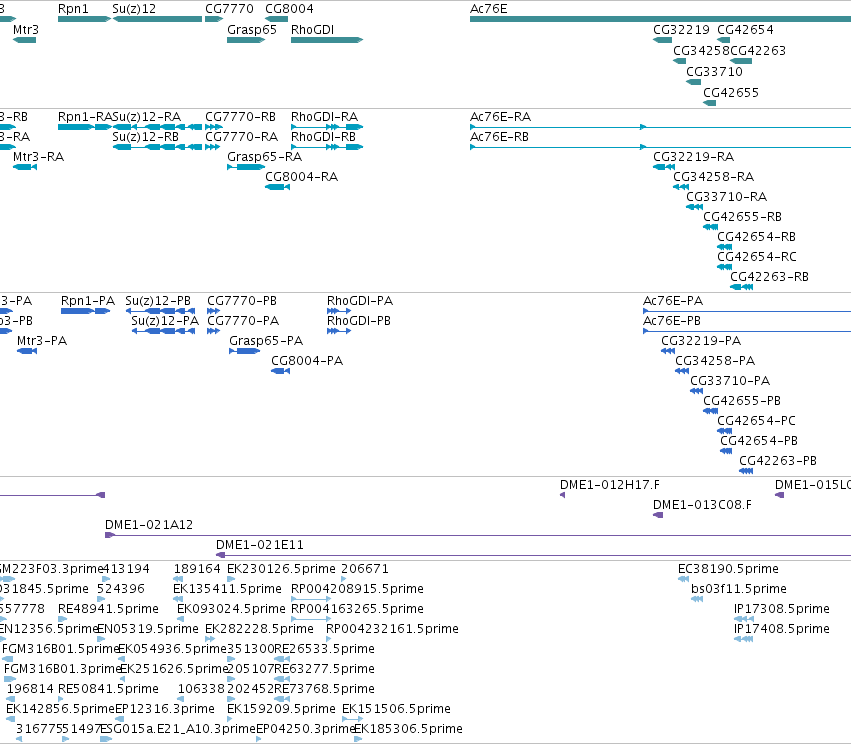851x744 pixels.
Task: Click transcript CG42654-RC
Action: pyautogui.click(x=757, y=257)
